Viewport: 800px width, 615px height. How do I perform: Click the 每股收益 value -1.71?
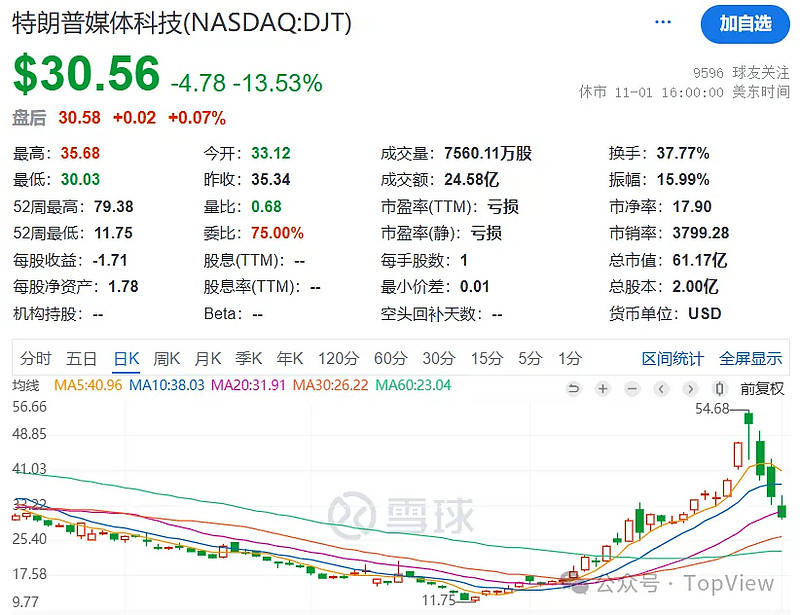point(110,260)
